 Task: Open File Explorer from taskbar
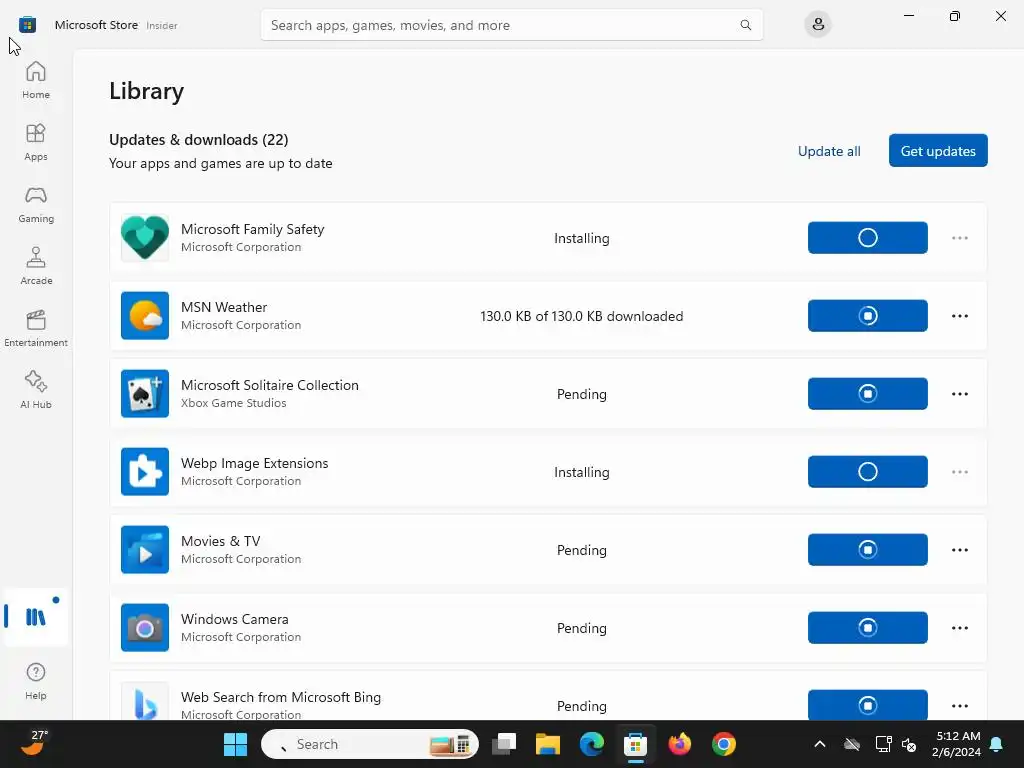(547, 744)
